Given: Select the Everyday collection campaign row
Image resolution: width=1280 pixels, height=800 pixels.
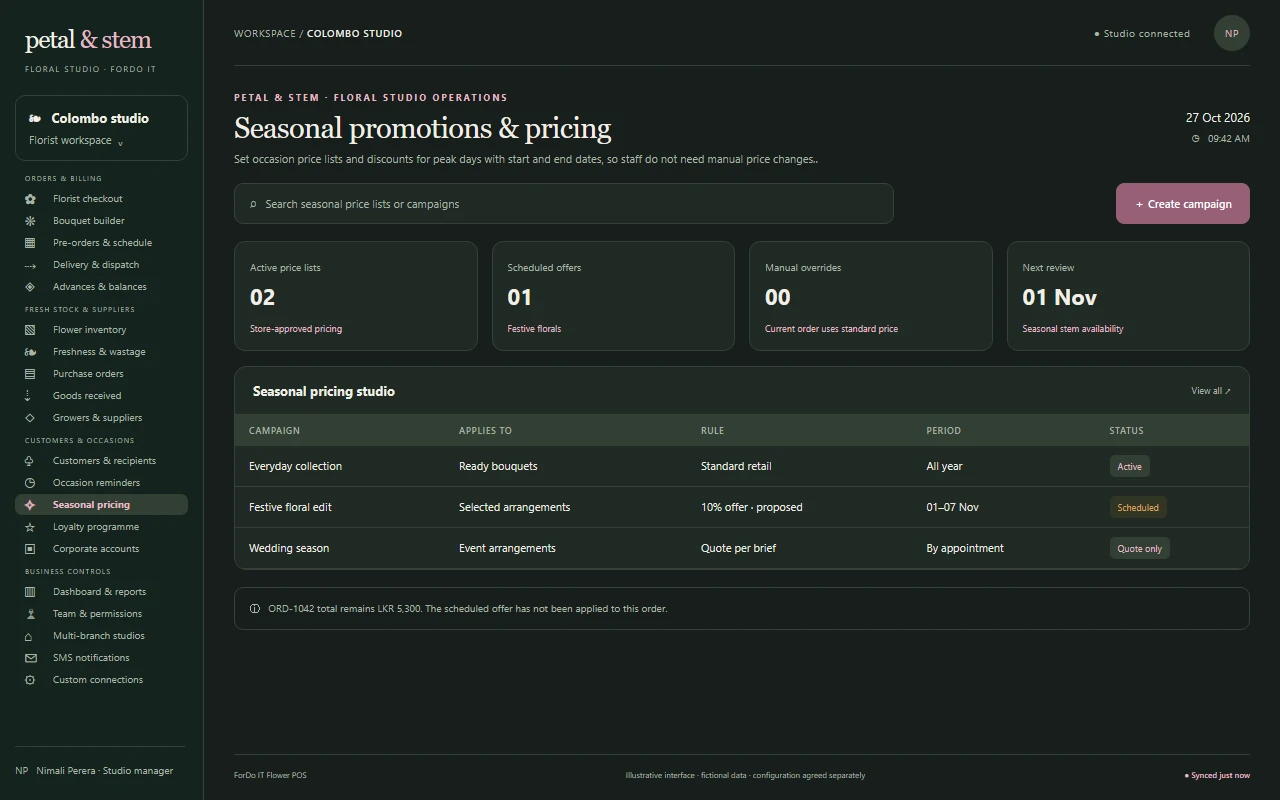Looking at the screenshot, I should click(742, 466).
